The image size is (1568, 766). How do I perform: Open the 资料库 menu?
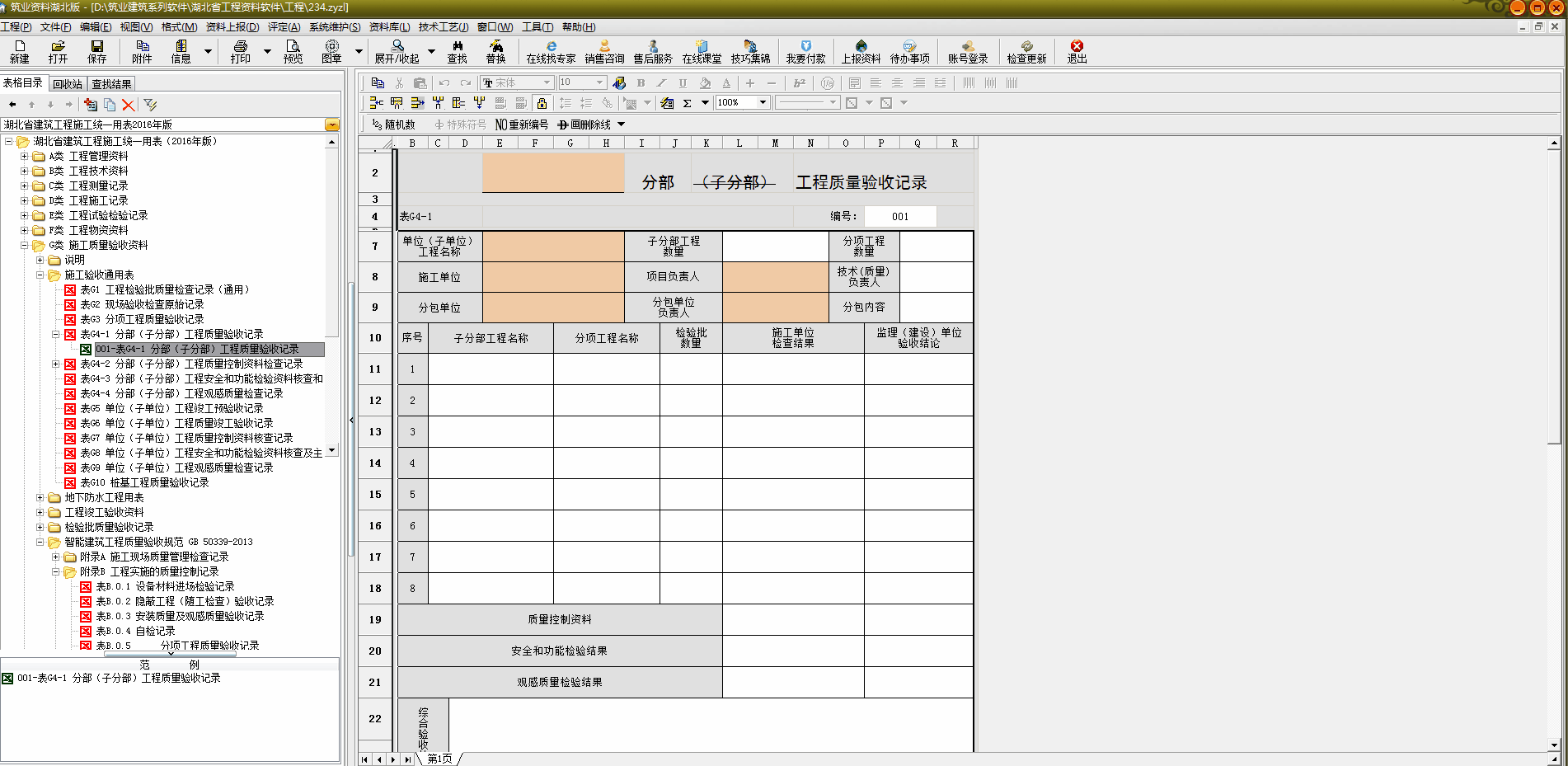[389, 27]
